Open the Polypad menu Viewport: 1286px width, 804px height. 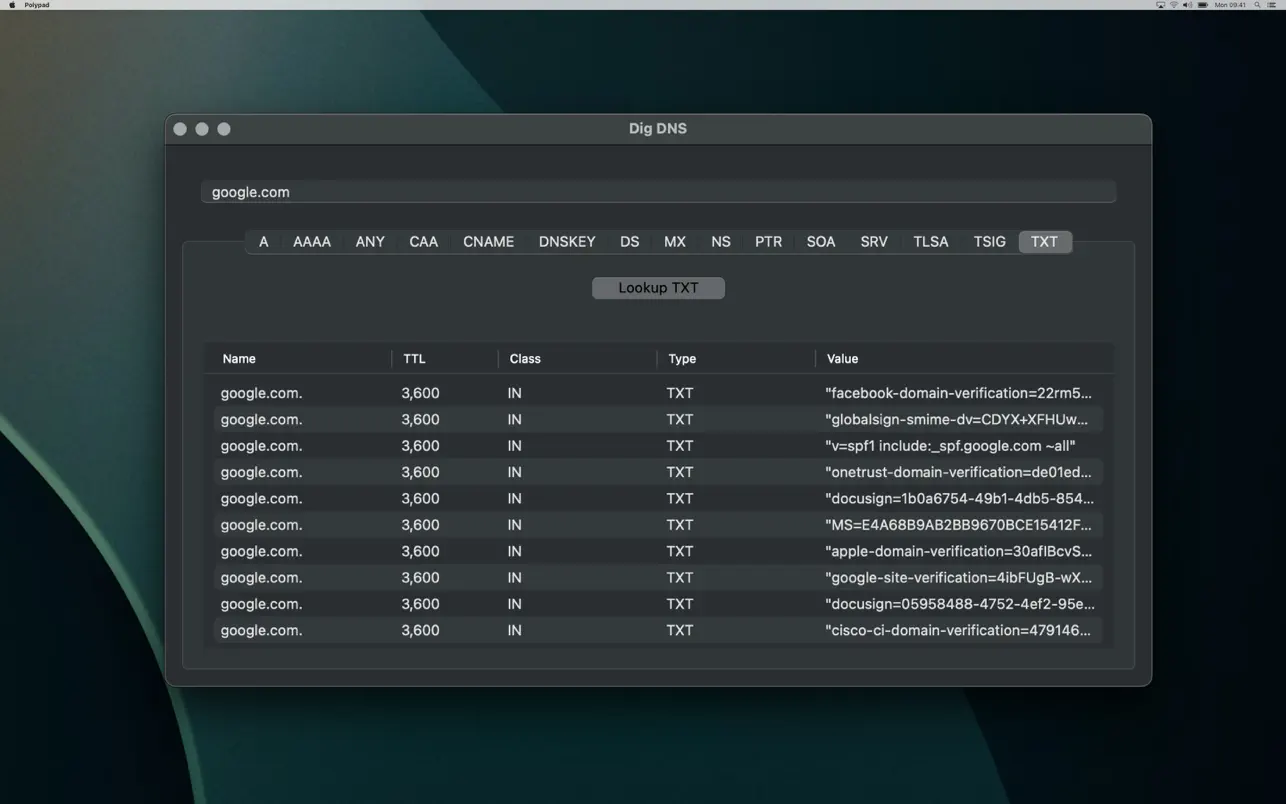point(35,4)
